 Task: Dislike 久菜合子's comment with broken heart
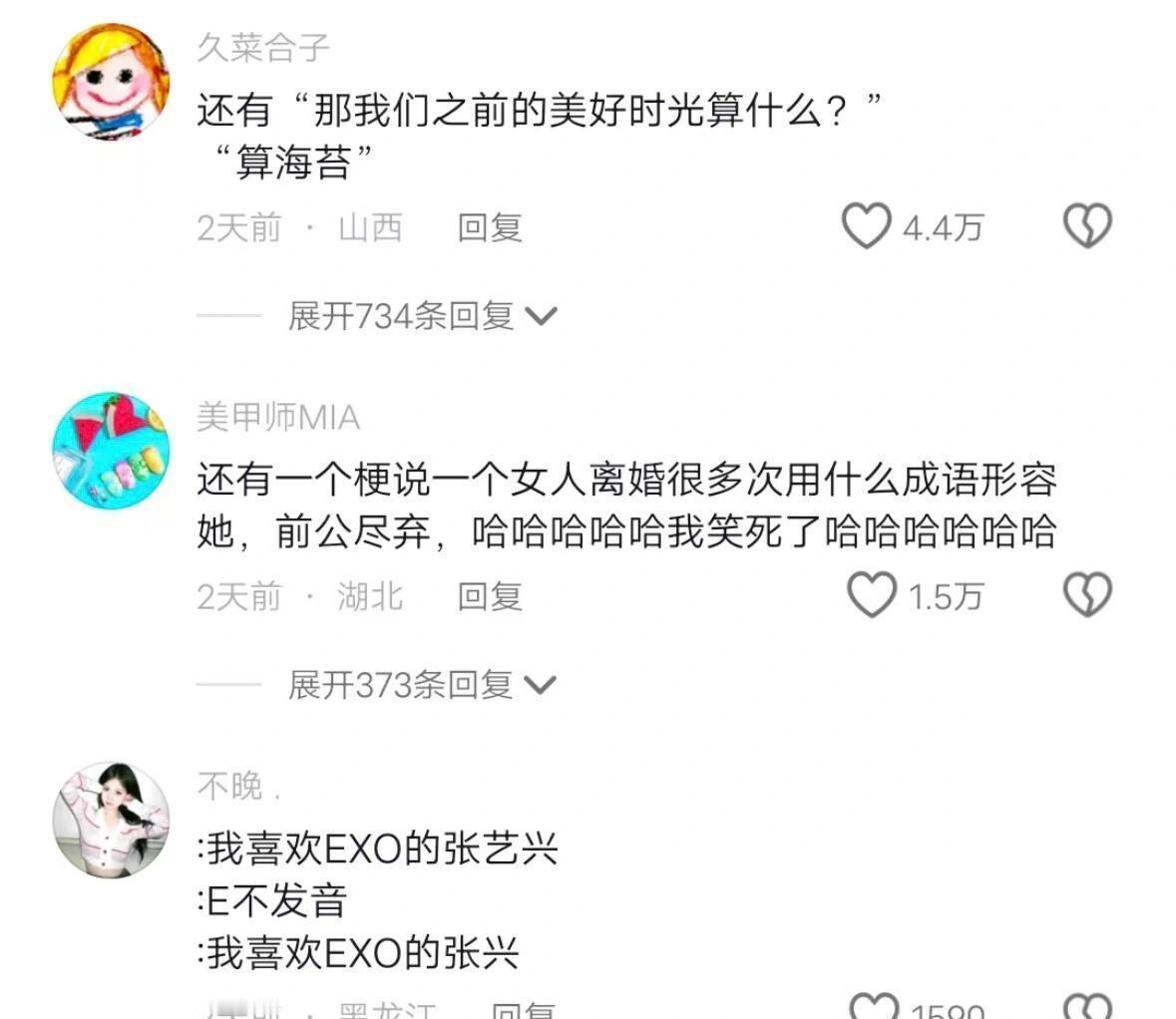[1087, 225]
